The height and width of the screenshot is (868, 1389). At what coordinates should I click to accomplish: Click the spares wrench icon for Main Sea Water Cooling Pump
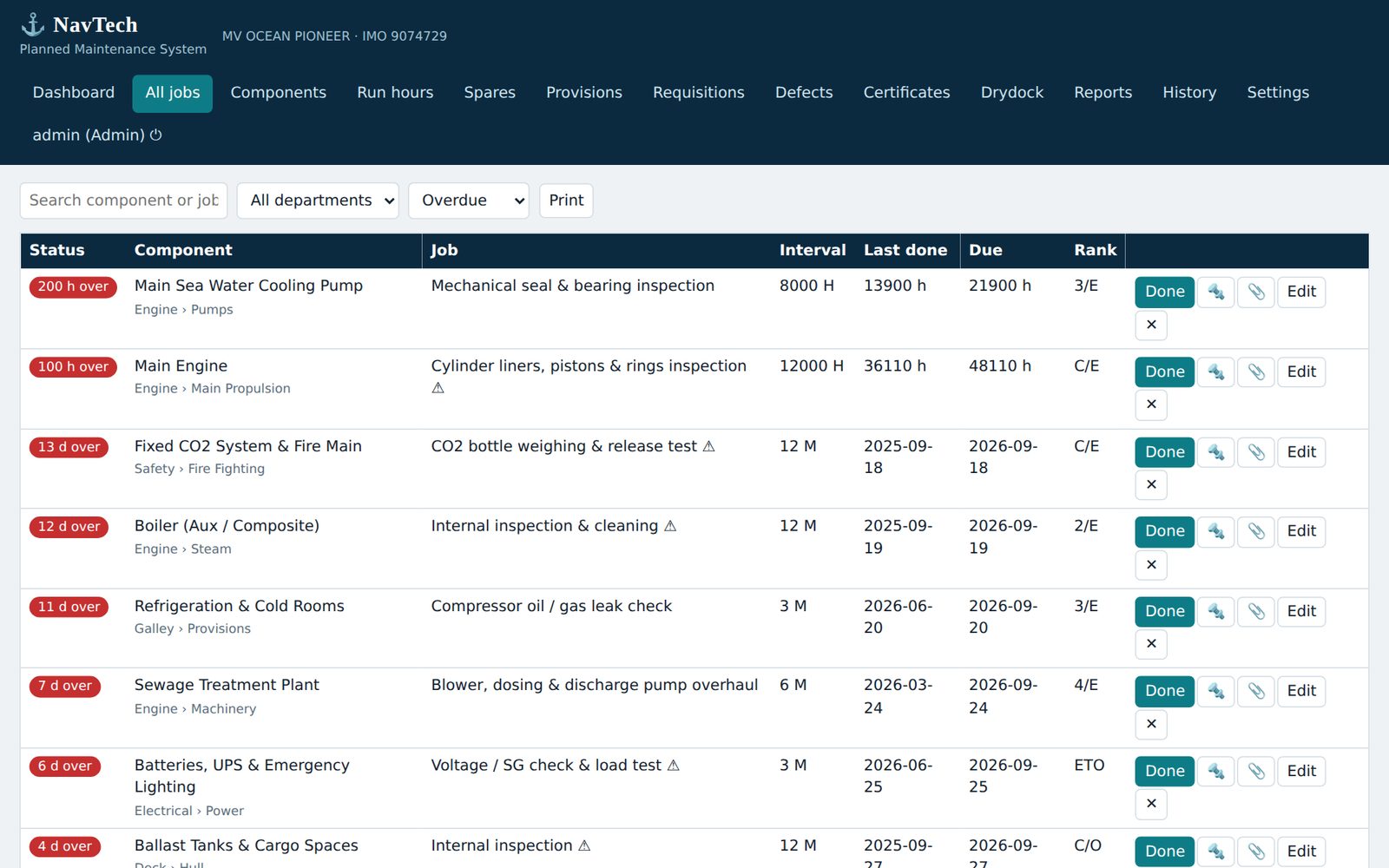[x=1215, y=292]
